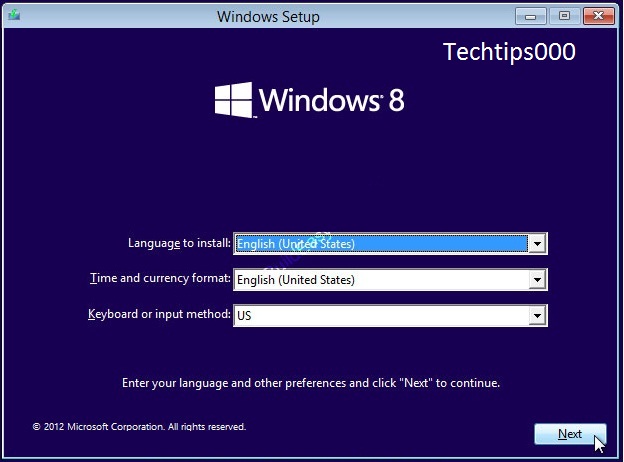Click the Windows 8 logo
Screen dimensions: 624x462
pos(310,100)
